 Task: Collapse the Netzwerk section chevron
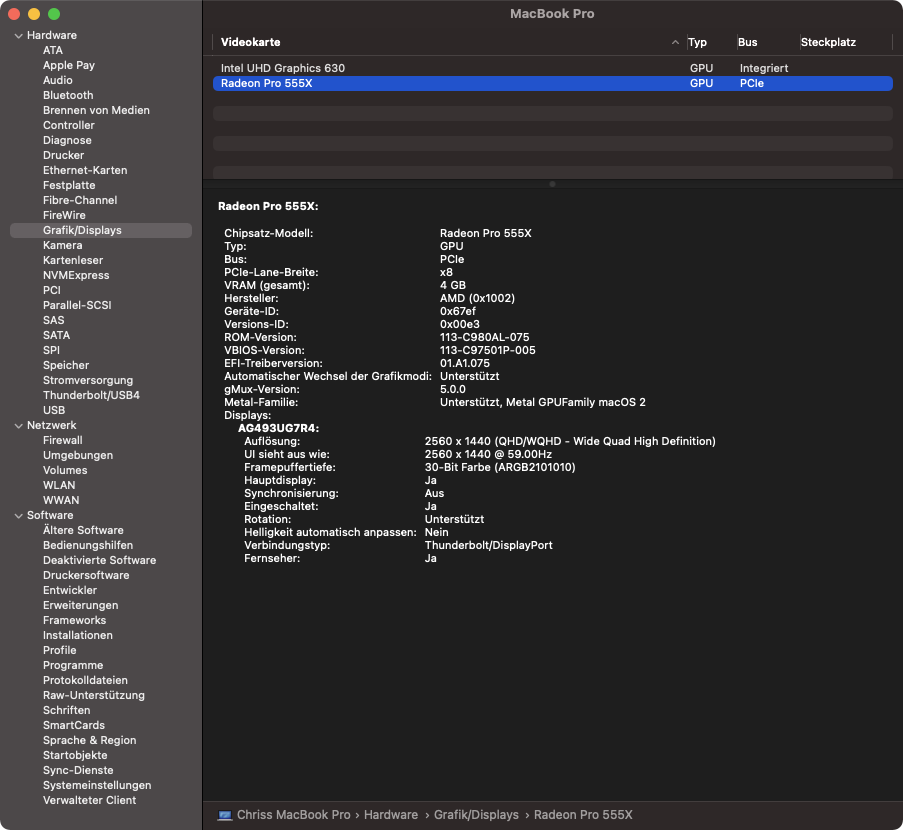(18, 426)
